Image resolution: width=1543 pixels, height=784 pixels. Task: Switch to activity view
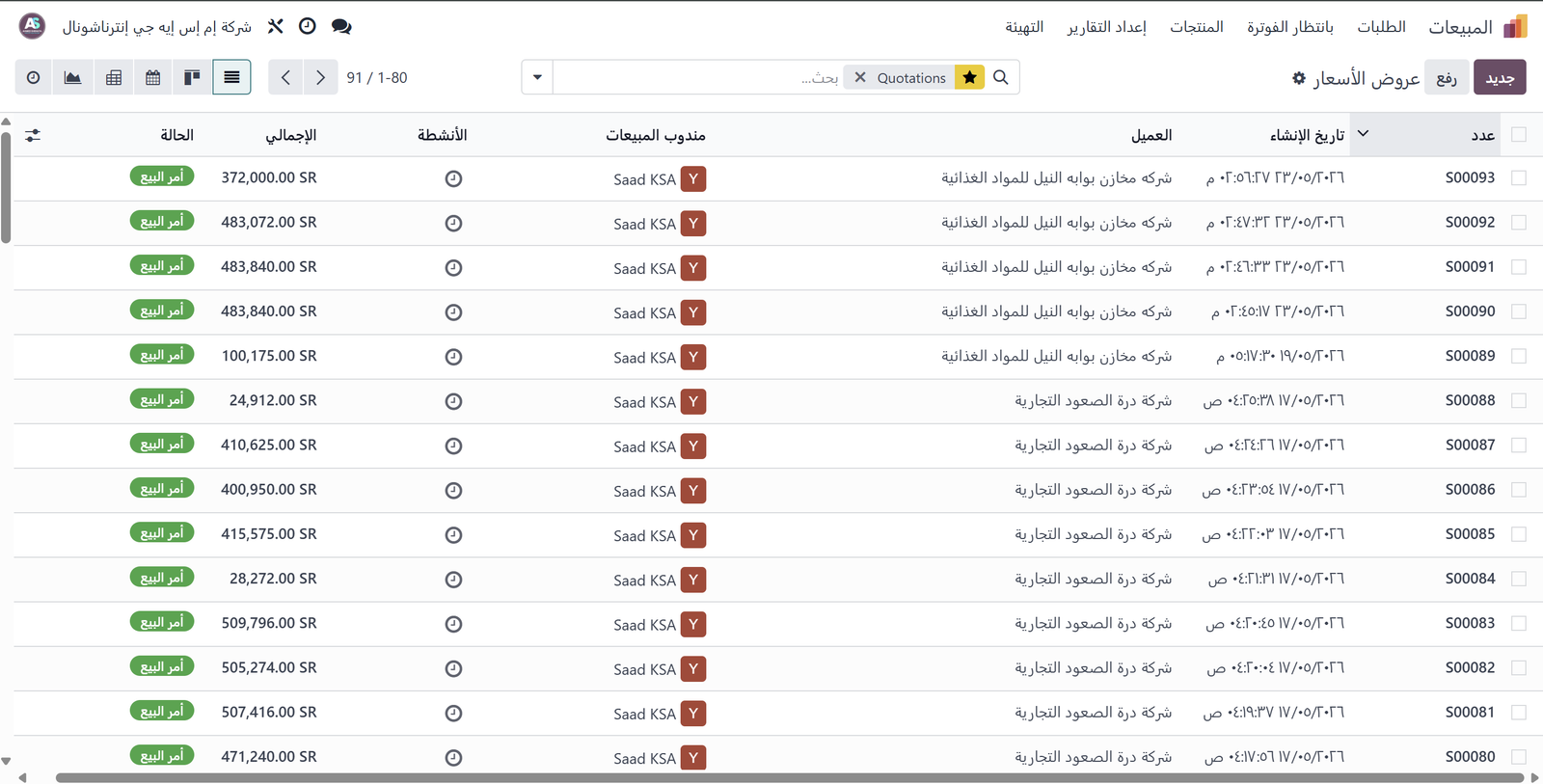[x=34, y=77]
